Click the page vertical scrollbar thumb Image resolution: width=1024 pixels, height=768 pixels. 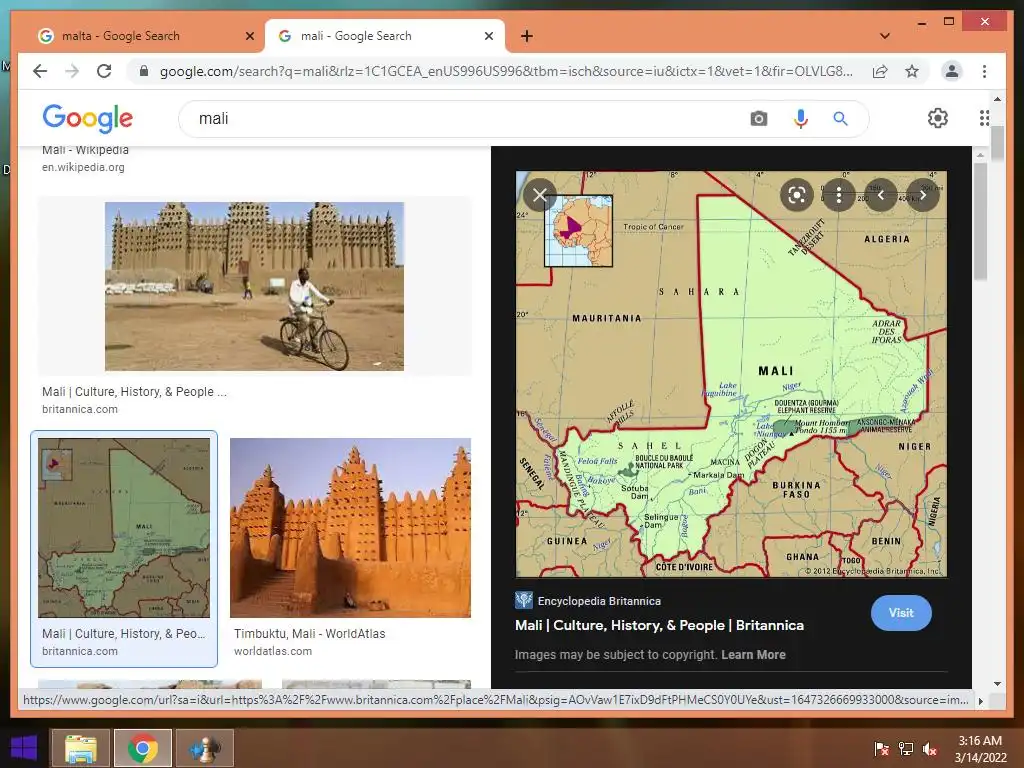997,144
